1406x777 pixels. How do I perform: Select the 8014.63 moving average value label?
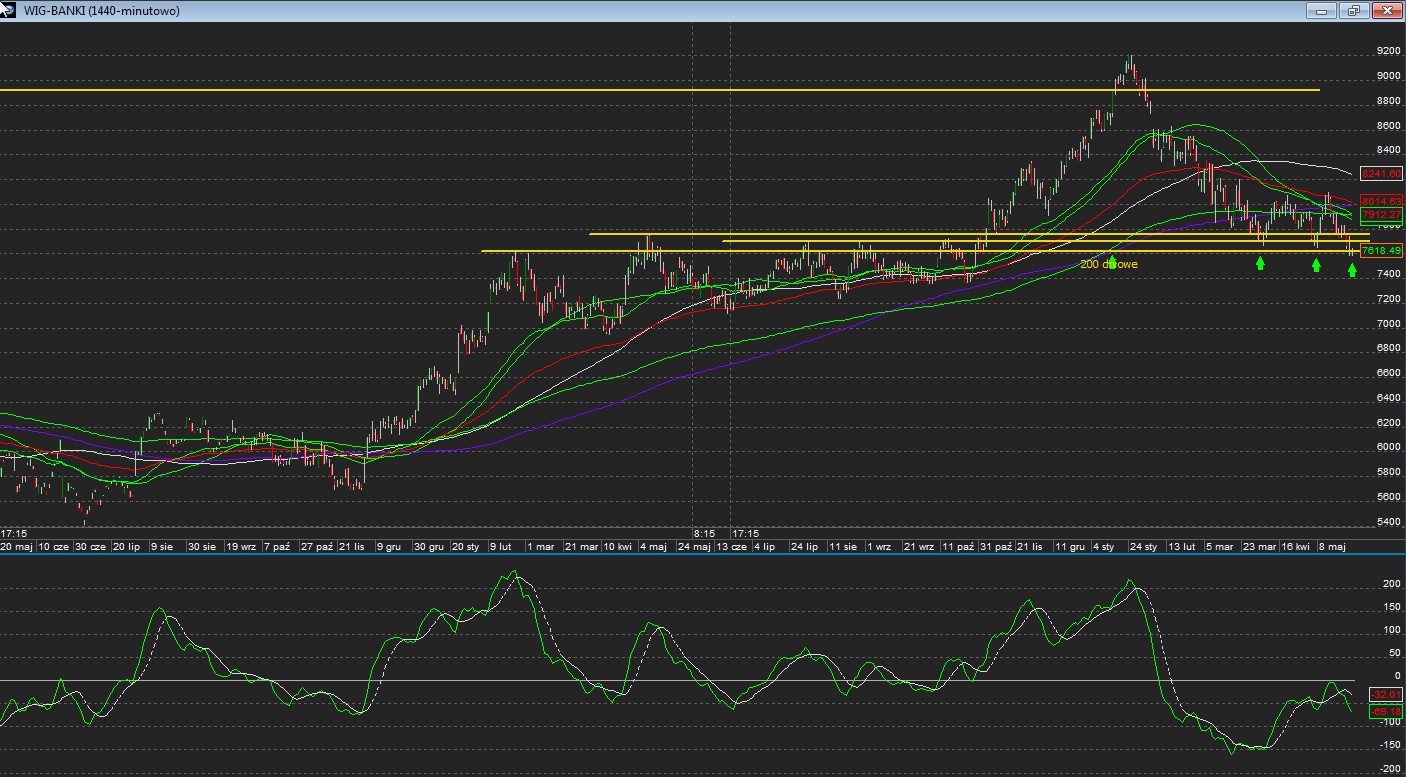coord(1381,201)
